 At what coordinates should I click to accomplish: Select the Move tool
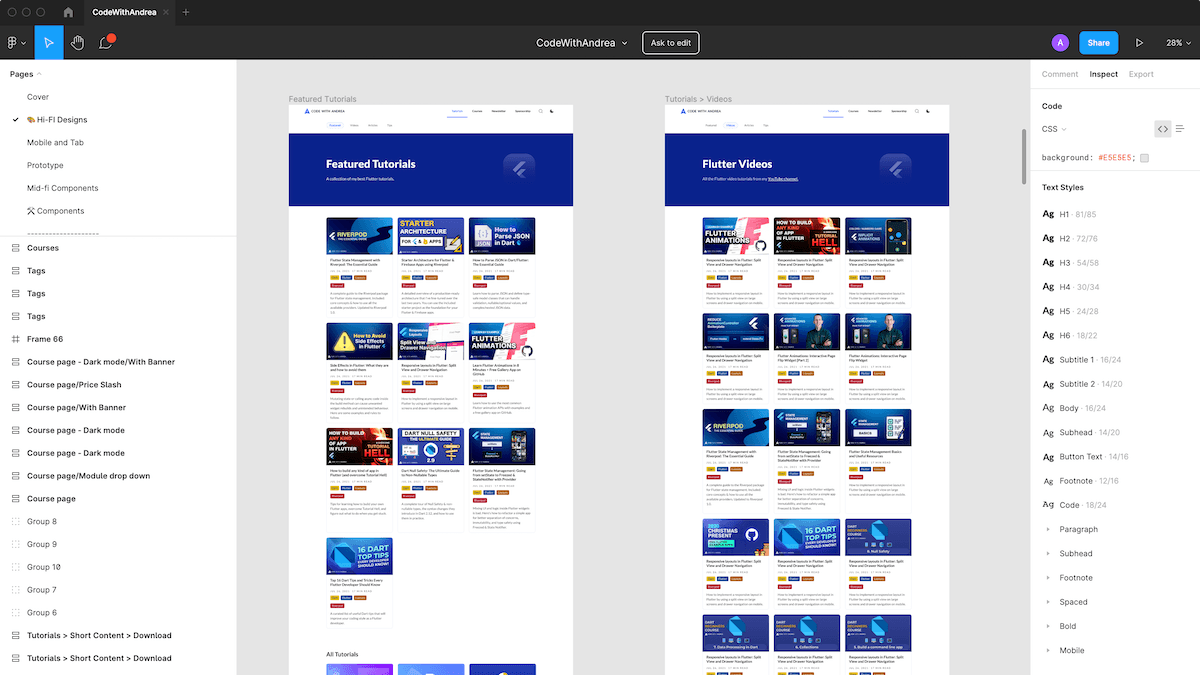pyautogui.click(x=49, y=43)
